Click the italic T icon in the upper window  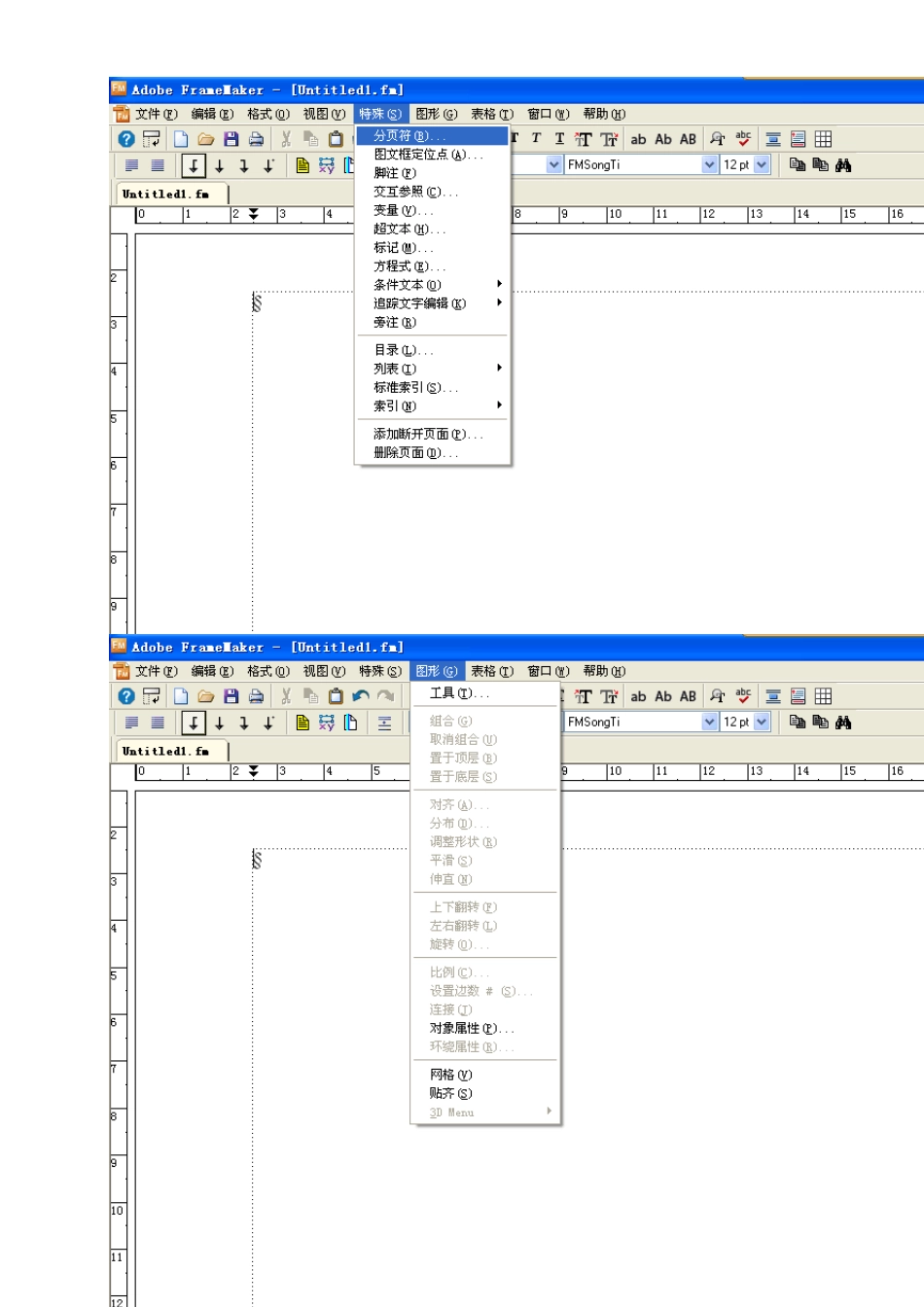[536, 139]
